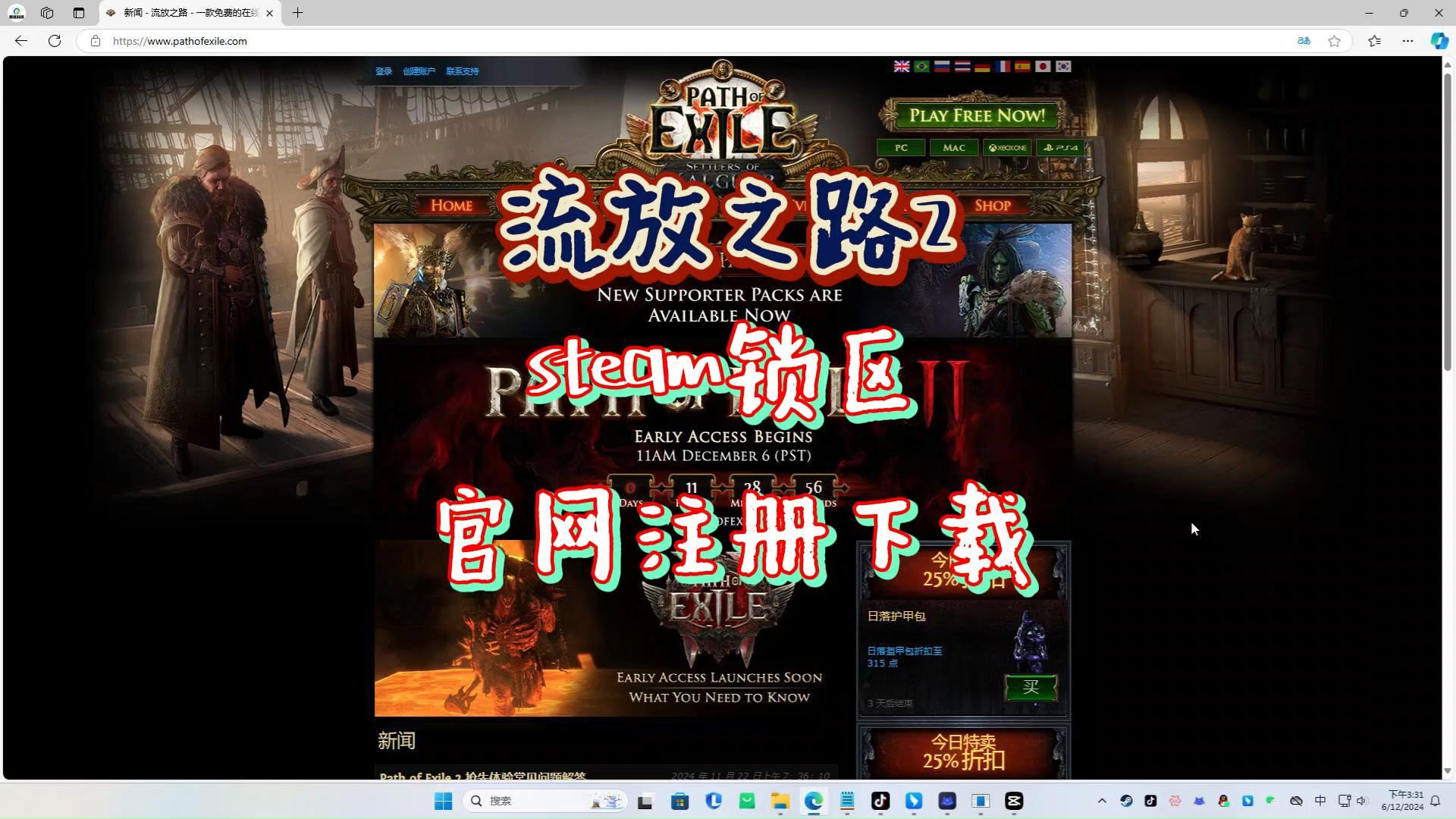Toggle the 中 input method indicator
The height and width of the screenshot is (819, 1456).
click(1320, 801)
